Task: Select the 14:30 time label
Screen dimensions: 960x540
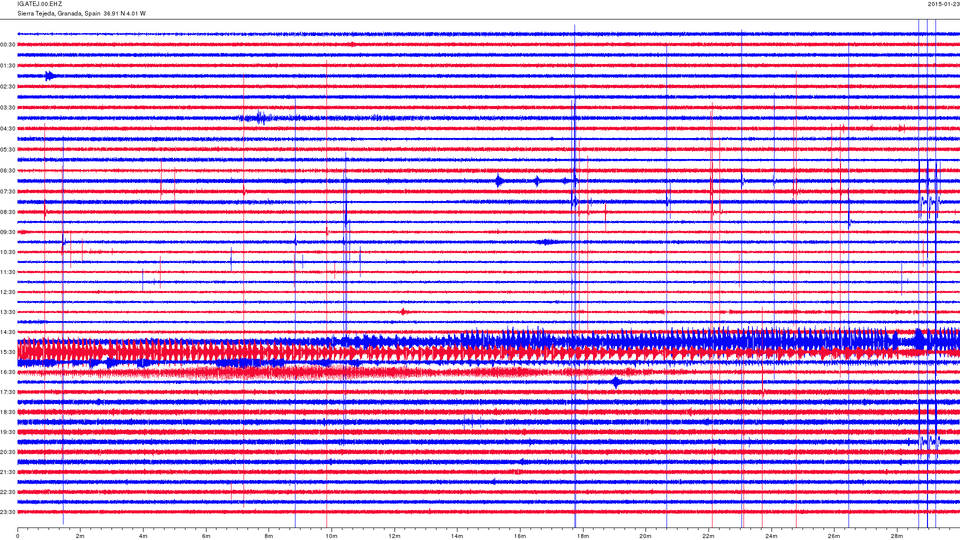Action: click(x=8, y=332)
